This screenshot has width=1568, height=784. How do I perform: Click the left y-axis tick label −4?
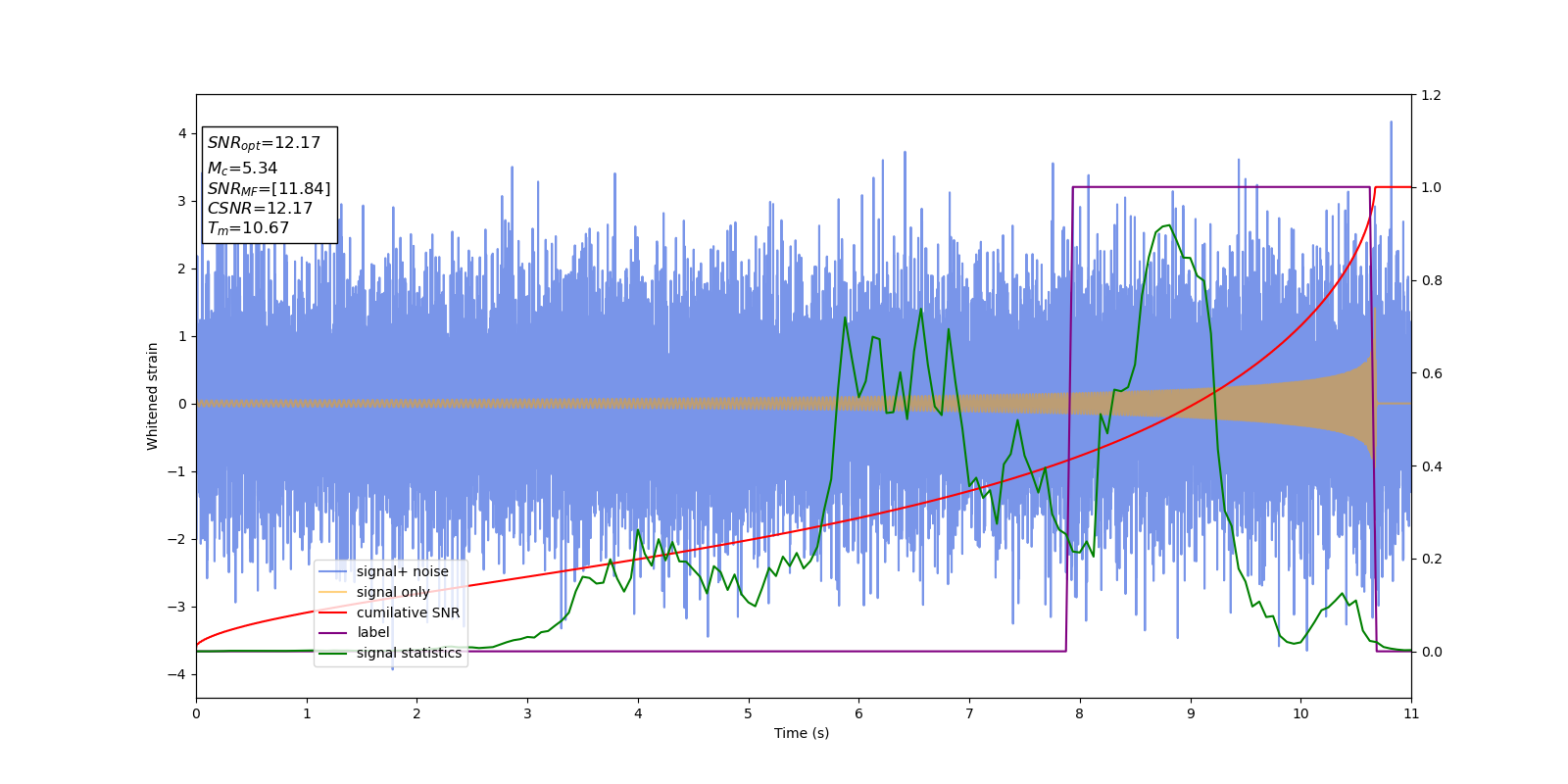177,674
